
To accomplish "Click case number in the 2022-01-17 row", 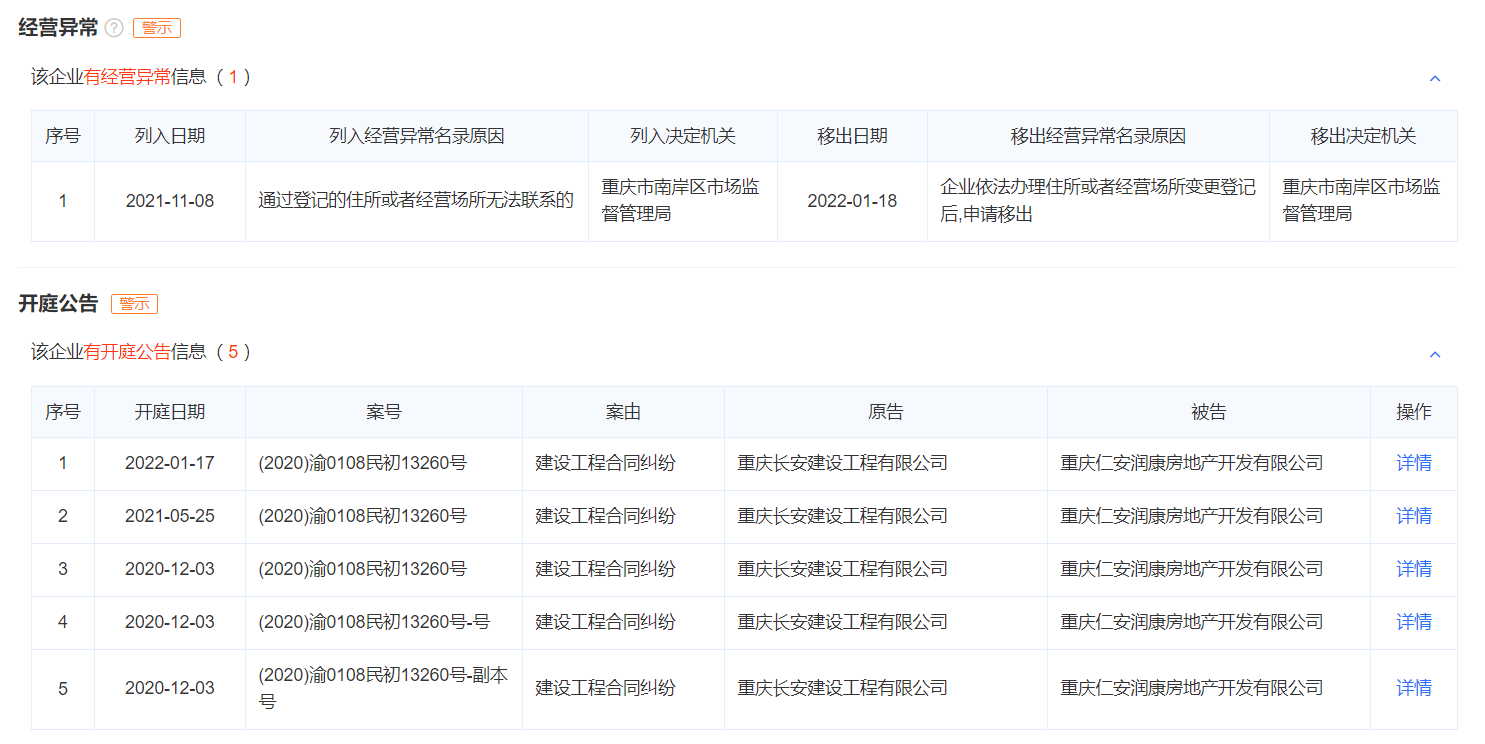I will 363,463.
